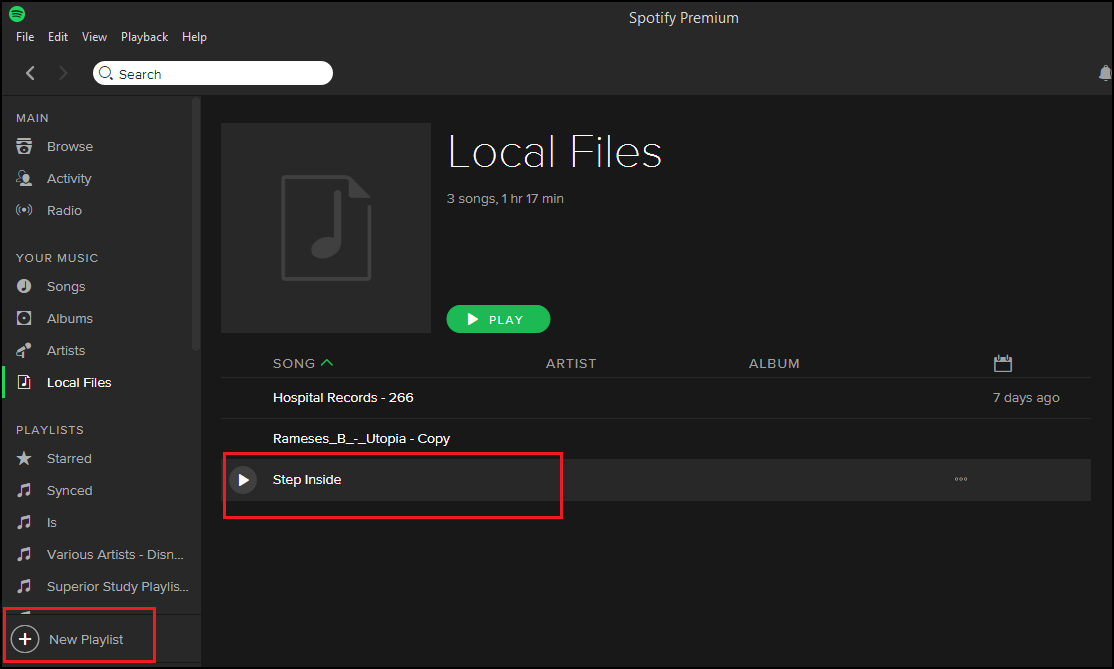Click the Songs sidebar icon
The width and height of the screenshot is (1114, 669).
[x=24, y=286]
